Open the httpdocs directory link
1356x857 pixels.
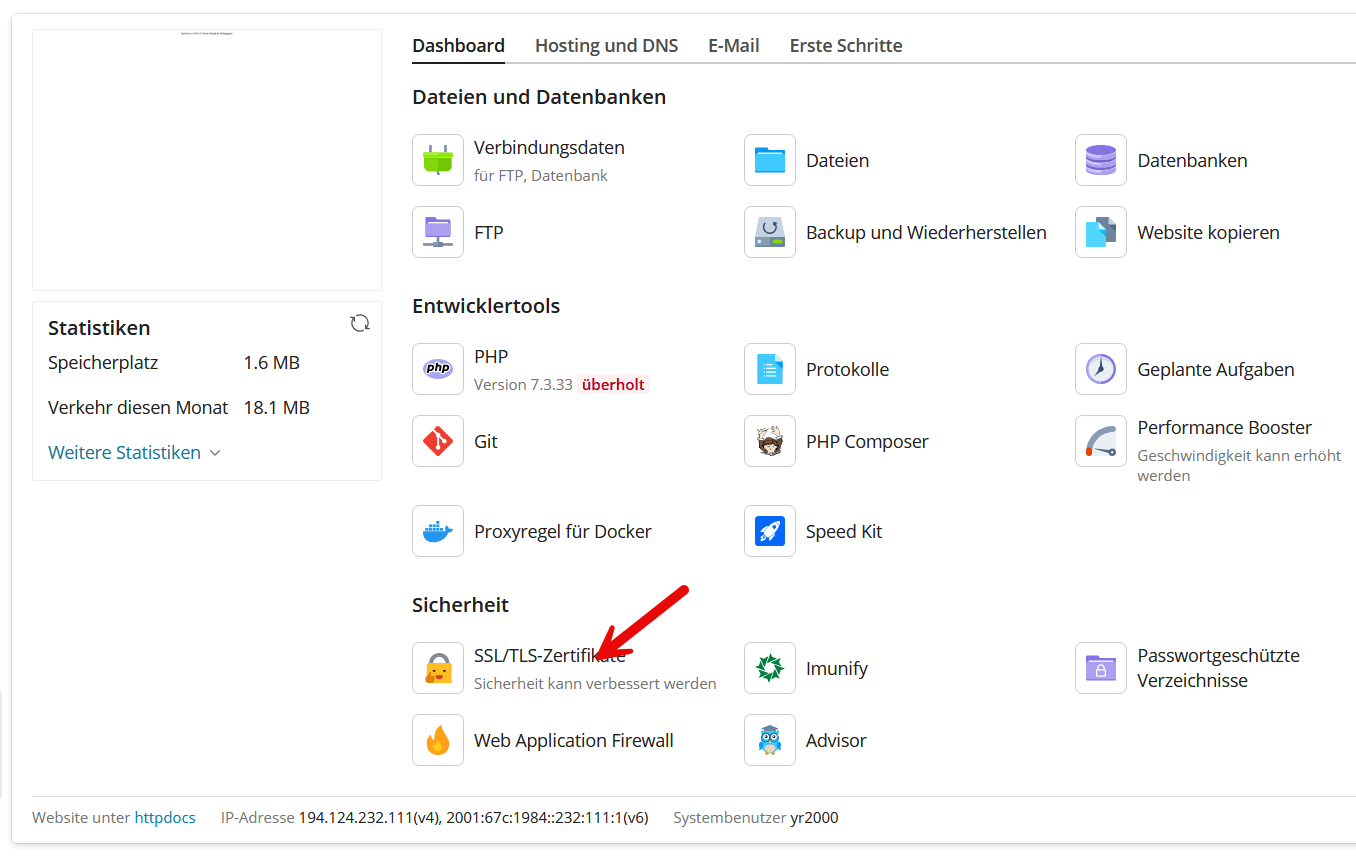[165, 818]
